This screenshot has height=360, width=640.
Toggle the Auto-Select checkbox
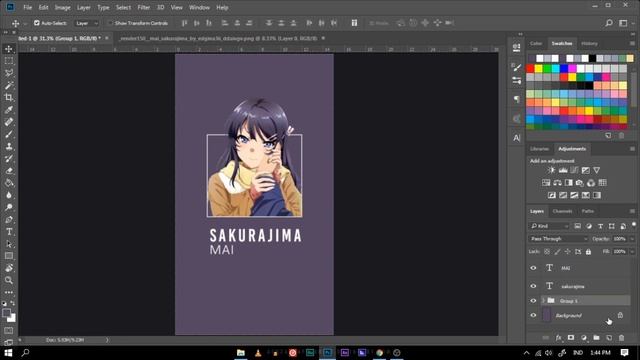37,23
